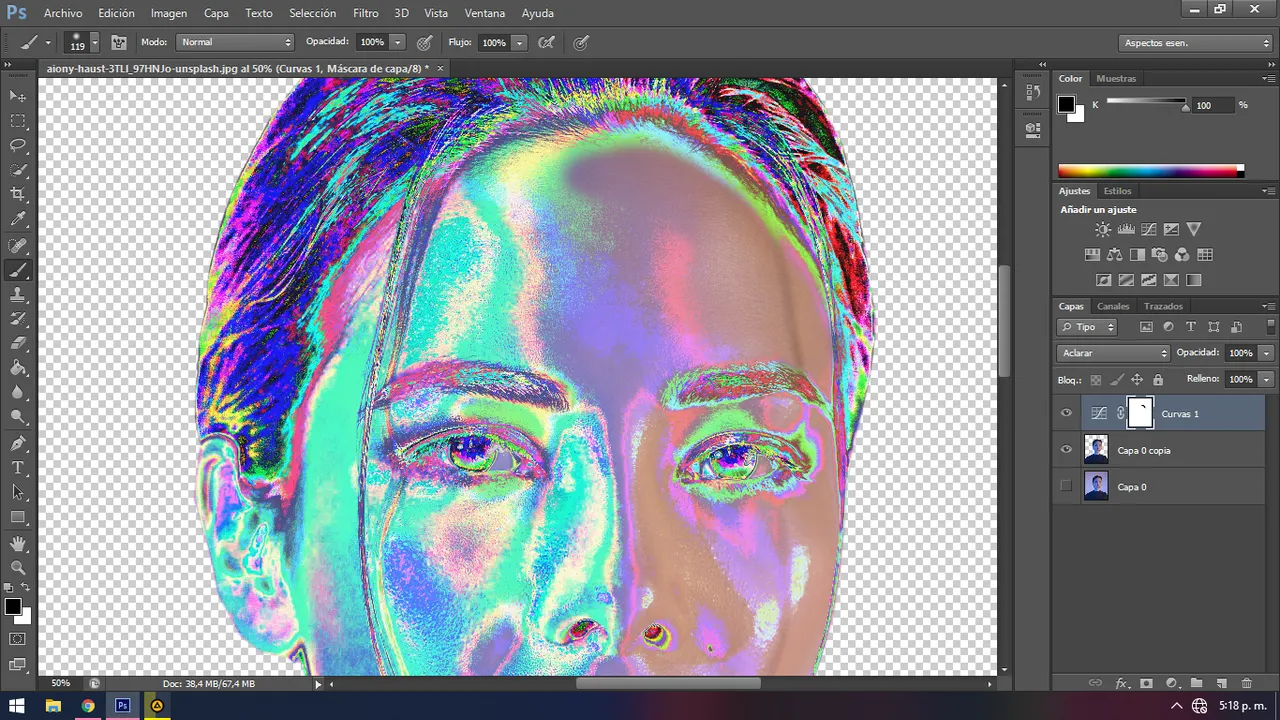Select the Eraser tool

18,344
